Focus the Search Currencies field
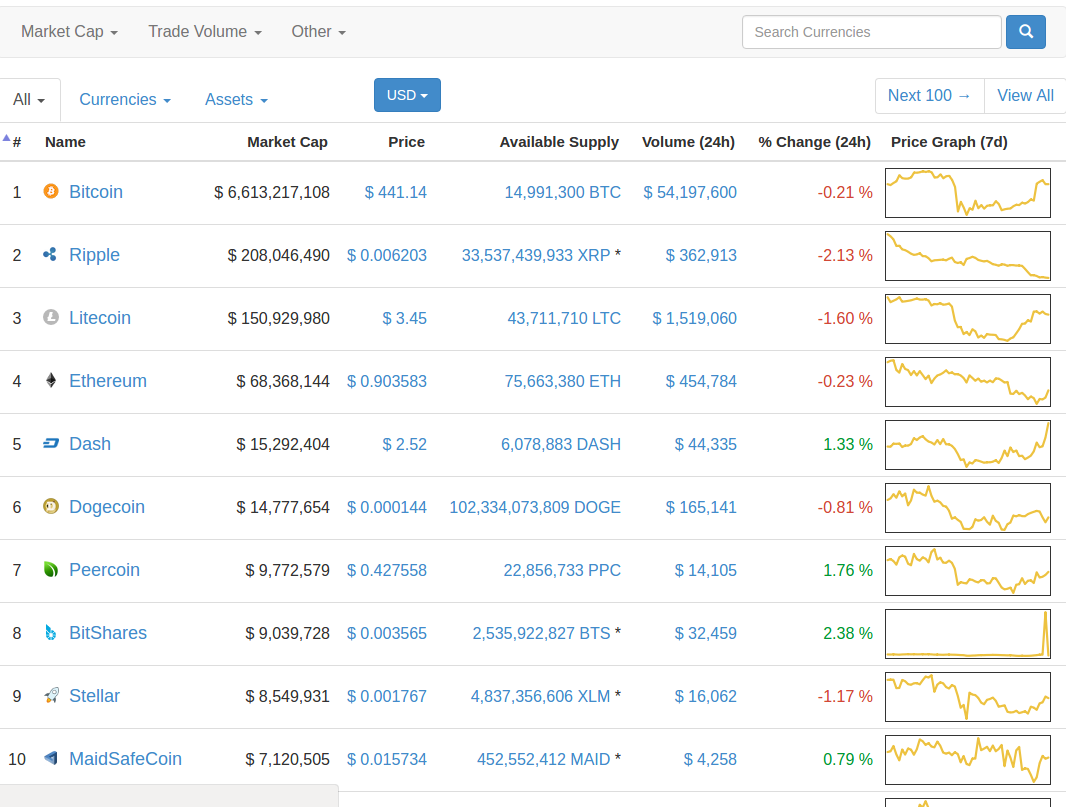The width and height of the screenshot is (1066, 807). click(x=871, y=32)
